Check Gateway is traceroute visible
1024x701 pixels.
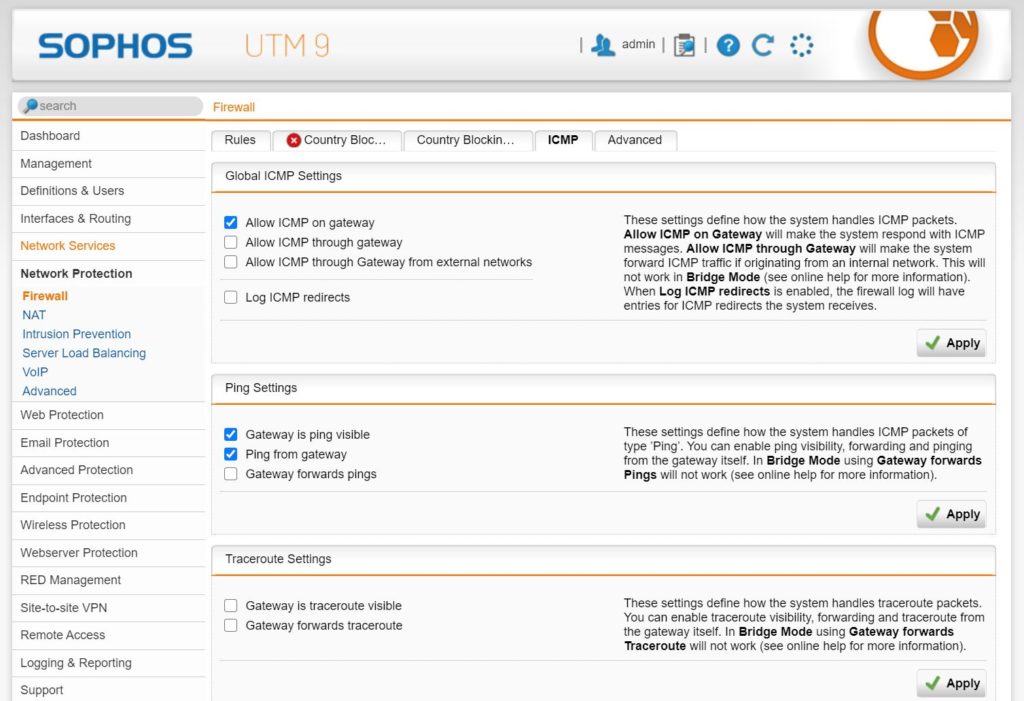[x=230, y=605]
